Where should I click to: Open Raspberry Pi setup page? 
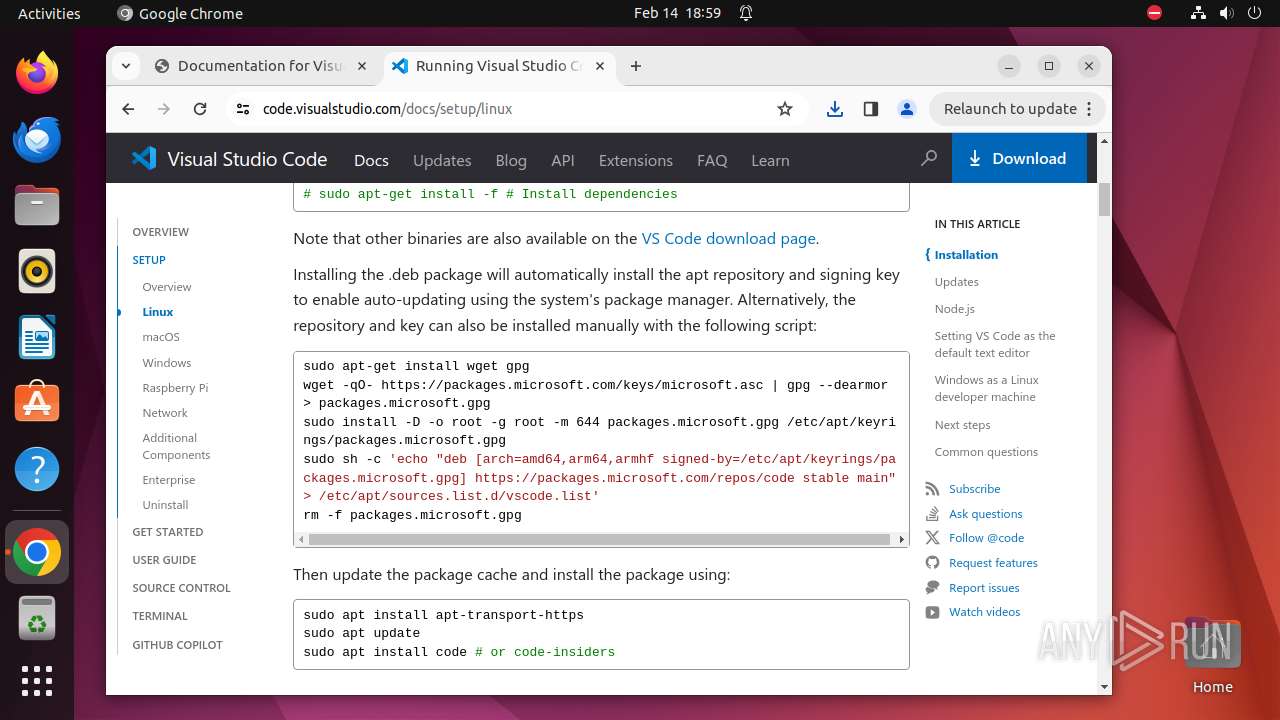coord(175,388)
